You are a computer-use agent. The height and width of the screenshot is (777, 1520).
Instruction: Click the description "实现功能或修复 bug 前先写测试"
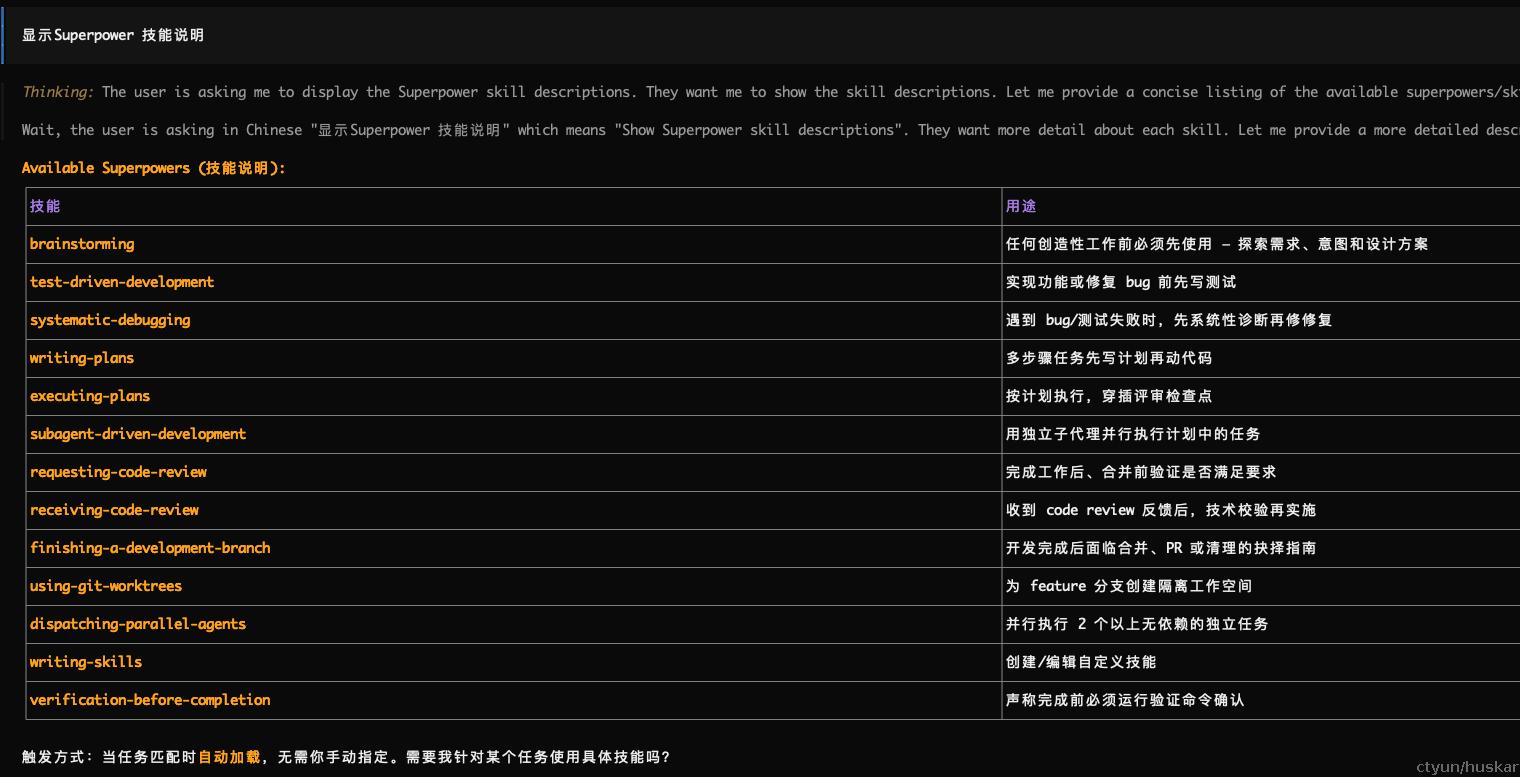coord(1121,282)
